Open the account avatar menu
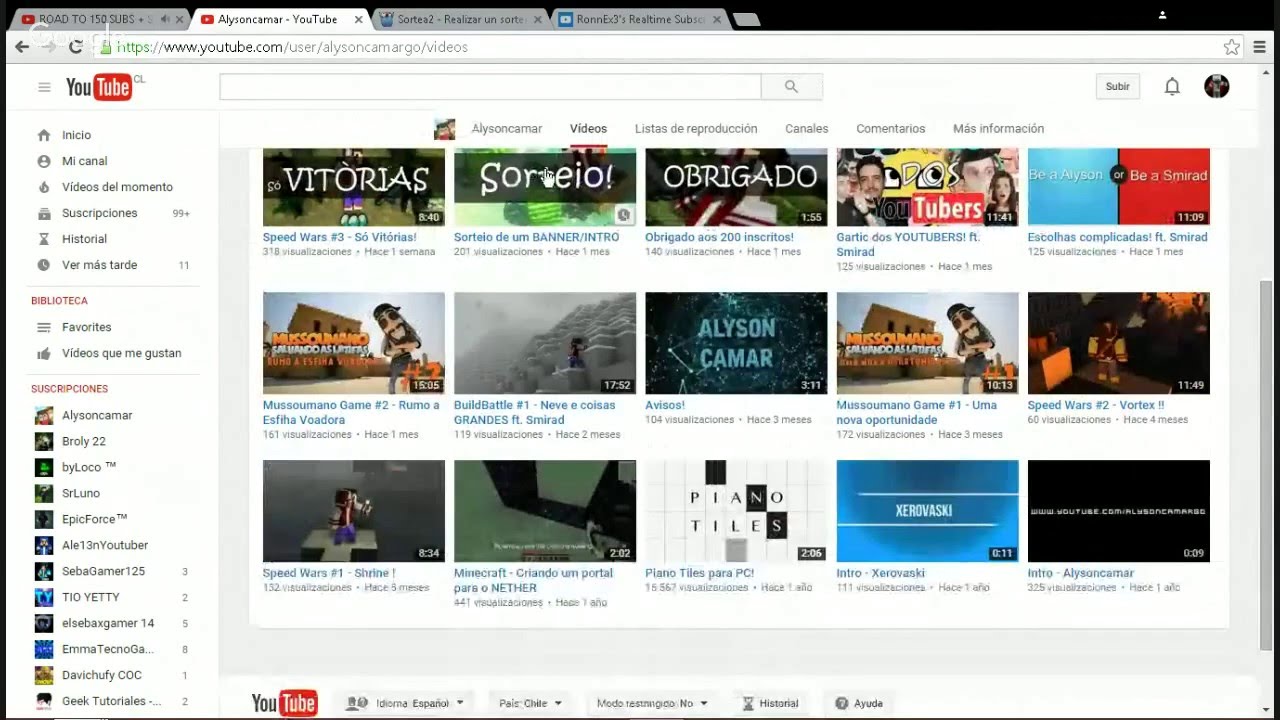The image size is (1280, 720). coord(1216,87)
